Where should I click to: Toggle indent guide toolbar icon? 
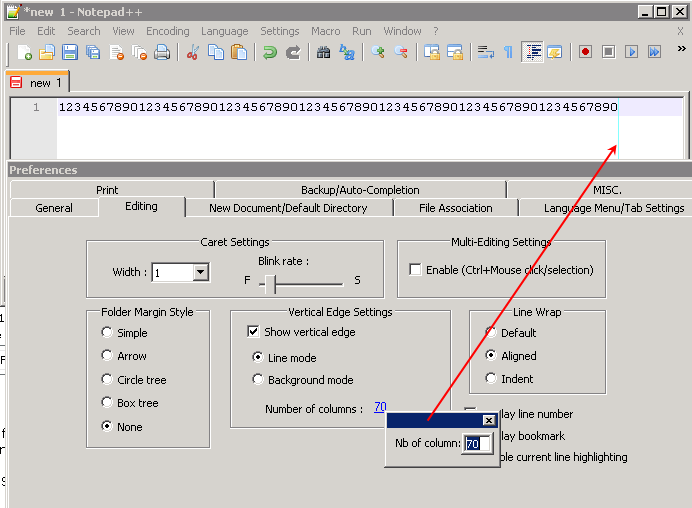coord(532,52)
